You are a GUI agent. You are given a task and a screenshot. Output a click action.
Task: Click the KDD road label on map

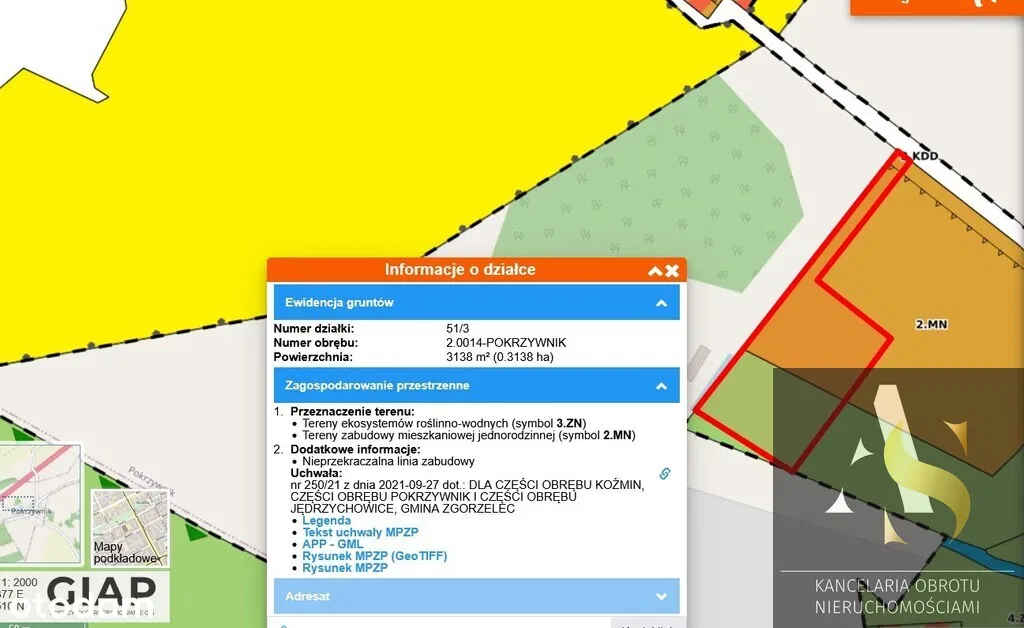click(926, 158)
